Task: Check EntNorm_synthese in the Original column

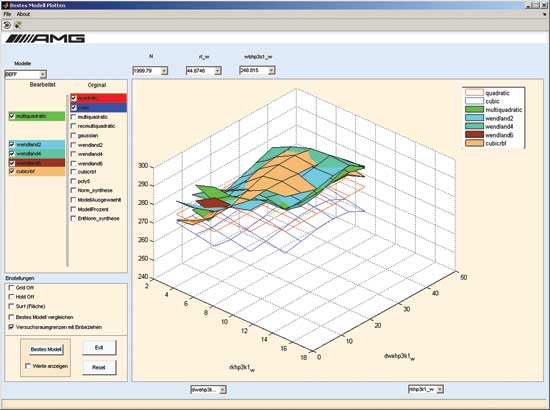Action: 73,219
